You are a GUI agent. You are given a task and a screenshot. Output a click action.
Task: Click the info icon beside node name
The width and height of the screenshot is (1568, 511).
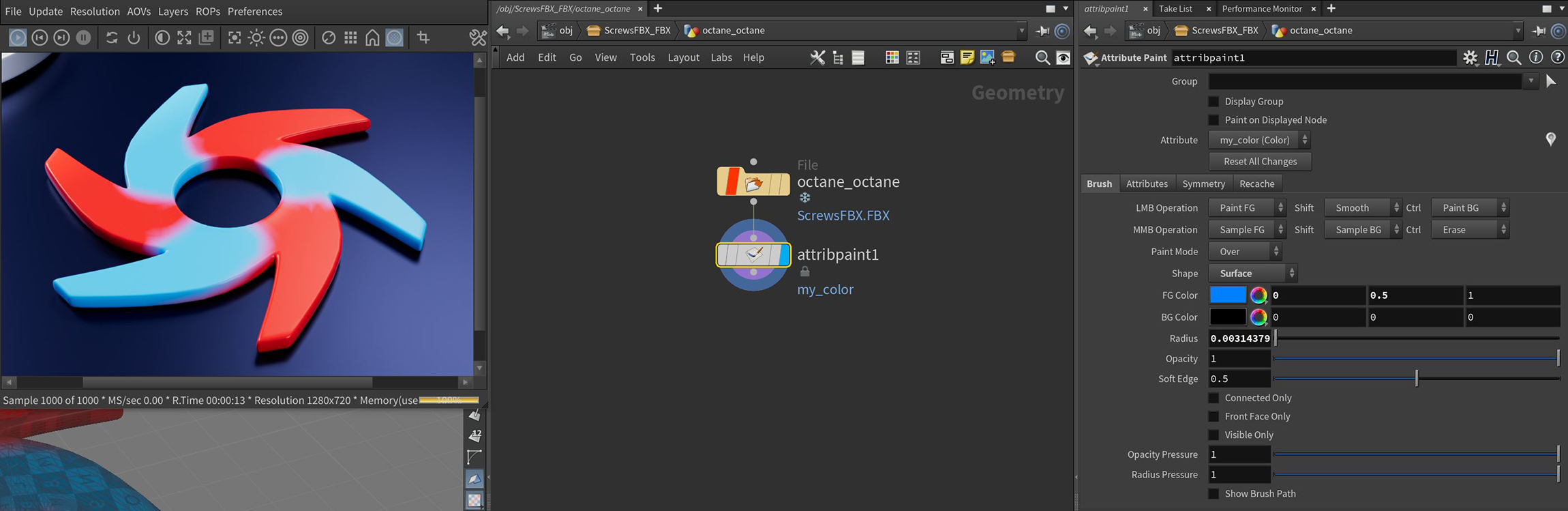[x=1535, y=58]
